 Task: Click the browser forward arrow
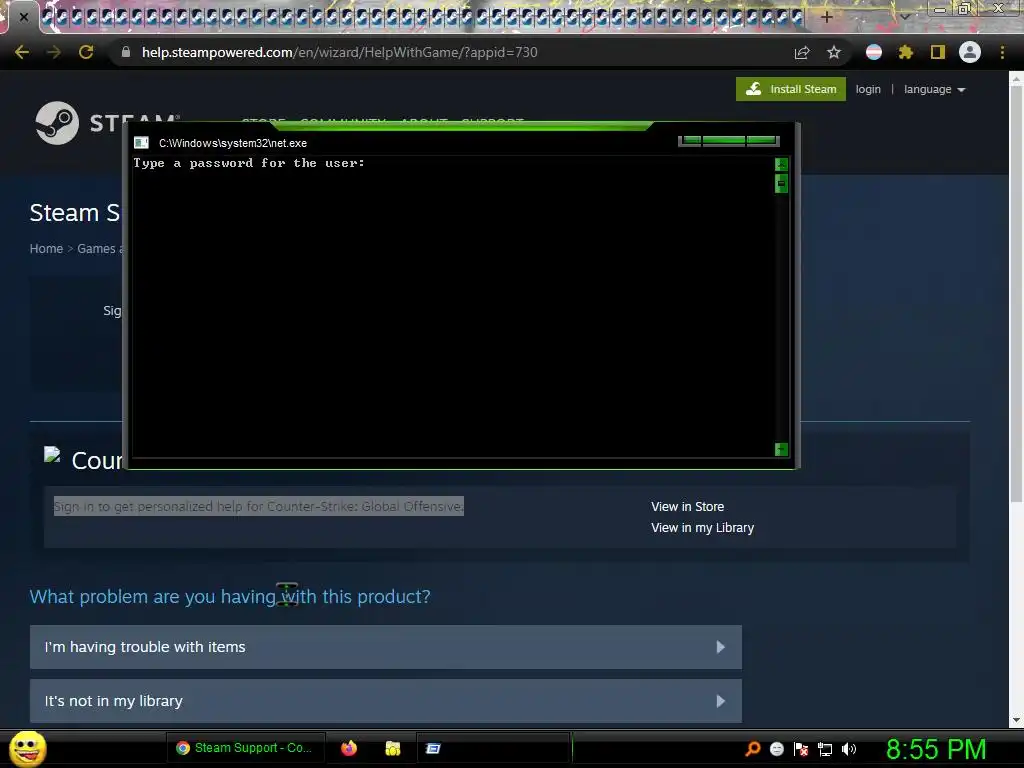[54, 52]
